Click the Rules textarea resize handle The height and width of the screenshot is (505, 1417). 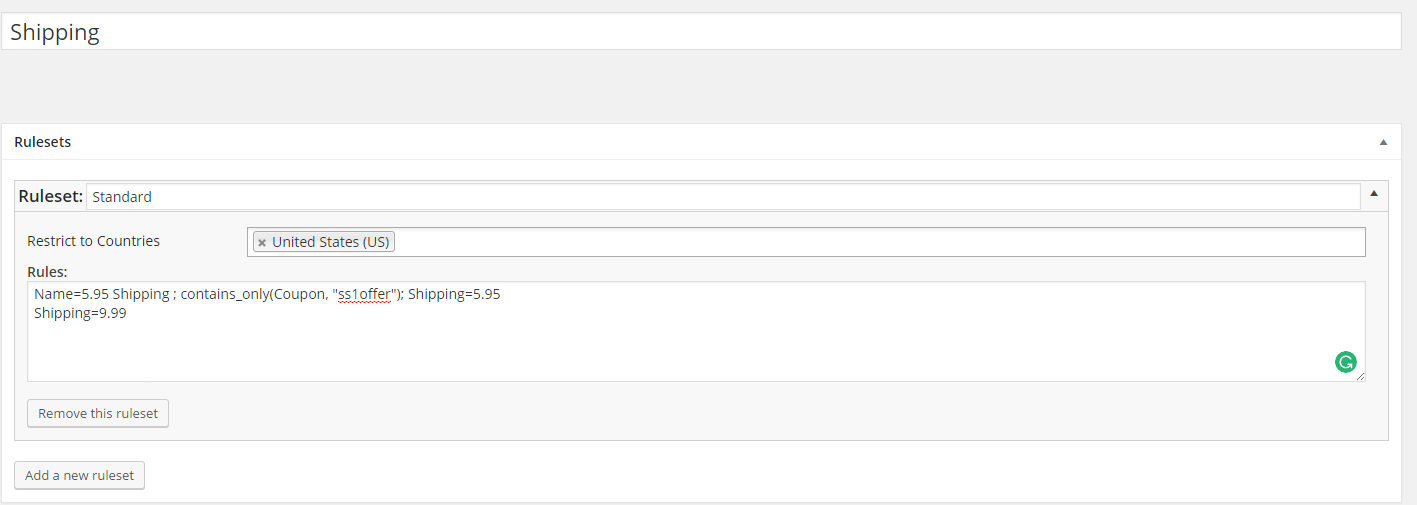click(x=1360, y=376)
